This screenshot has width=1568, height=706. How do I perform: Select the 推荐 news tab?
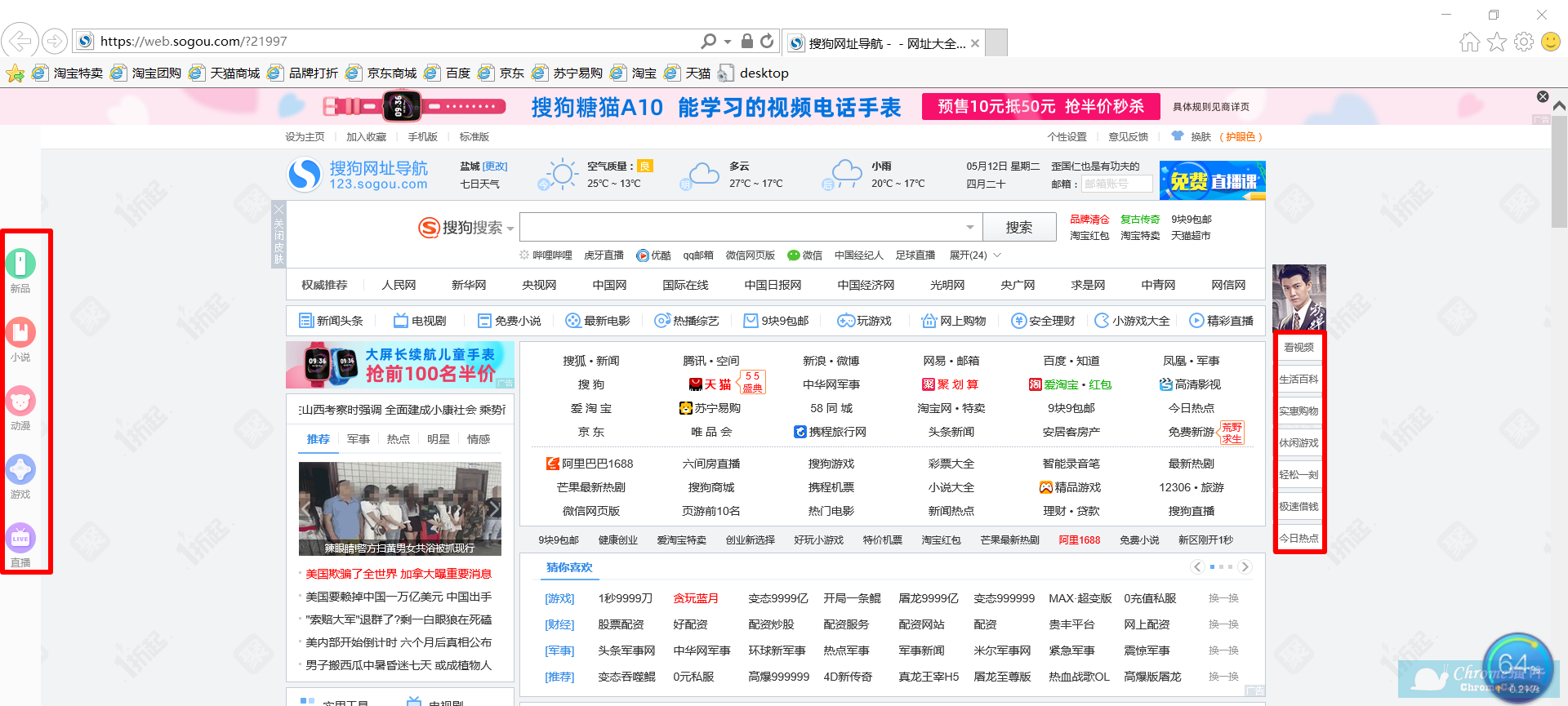[x=318, y=439]
